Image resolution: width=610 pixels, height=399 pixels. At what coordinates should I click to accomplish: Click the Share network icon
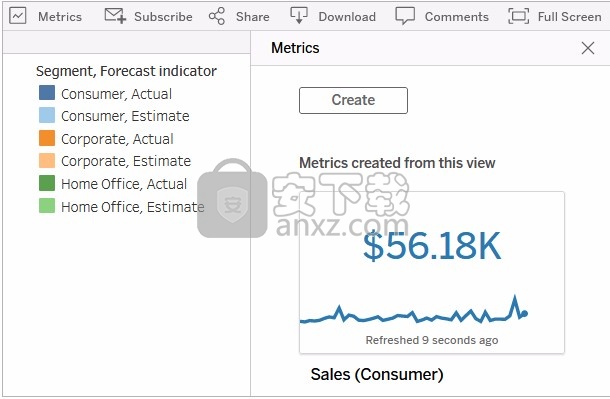point(217,16)
